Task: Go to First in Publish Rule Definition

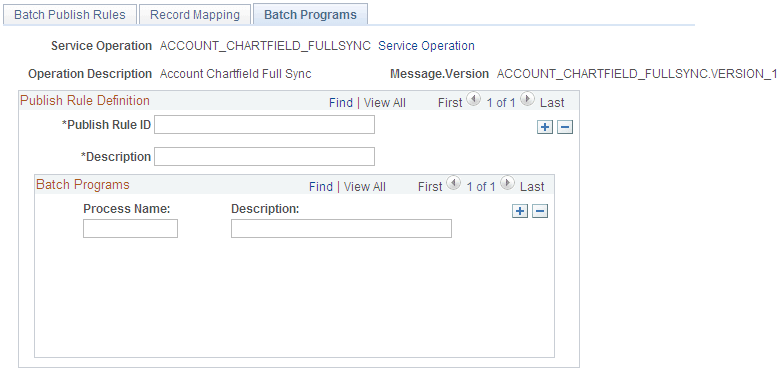Action: coord(450,103)
